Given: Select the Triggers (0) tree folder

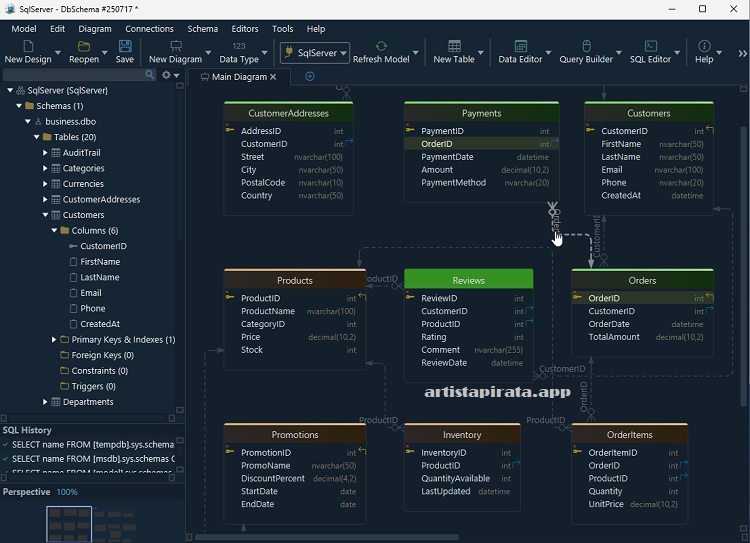Looking at the screenshot, I should (x=94, y=386).
